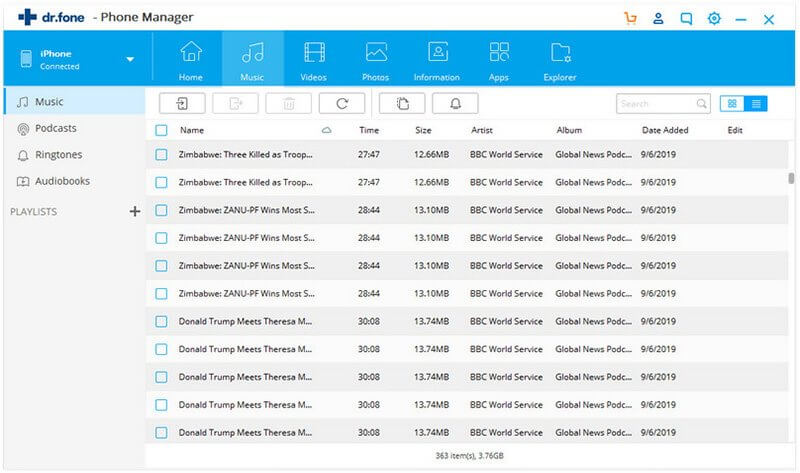Sort by the Artist column header
The image size is (800, 473).
482,130
